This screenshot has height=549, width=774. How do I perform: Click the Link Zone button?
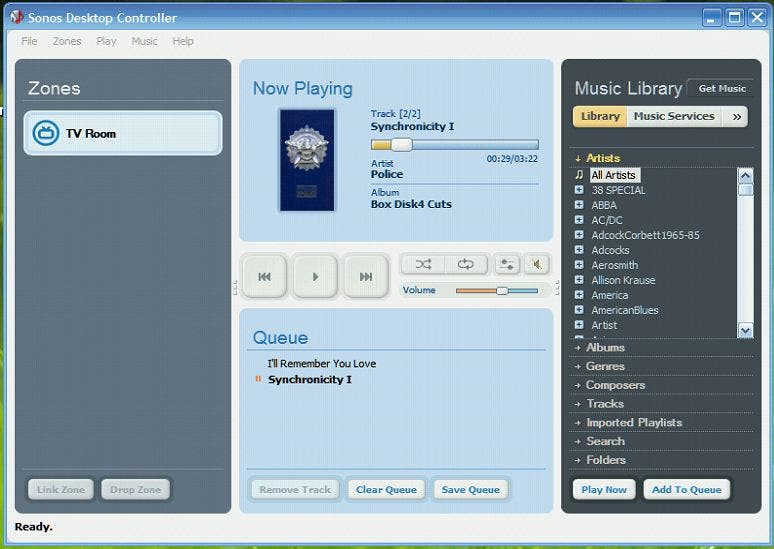point(61,489)
